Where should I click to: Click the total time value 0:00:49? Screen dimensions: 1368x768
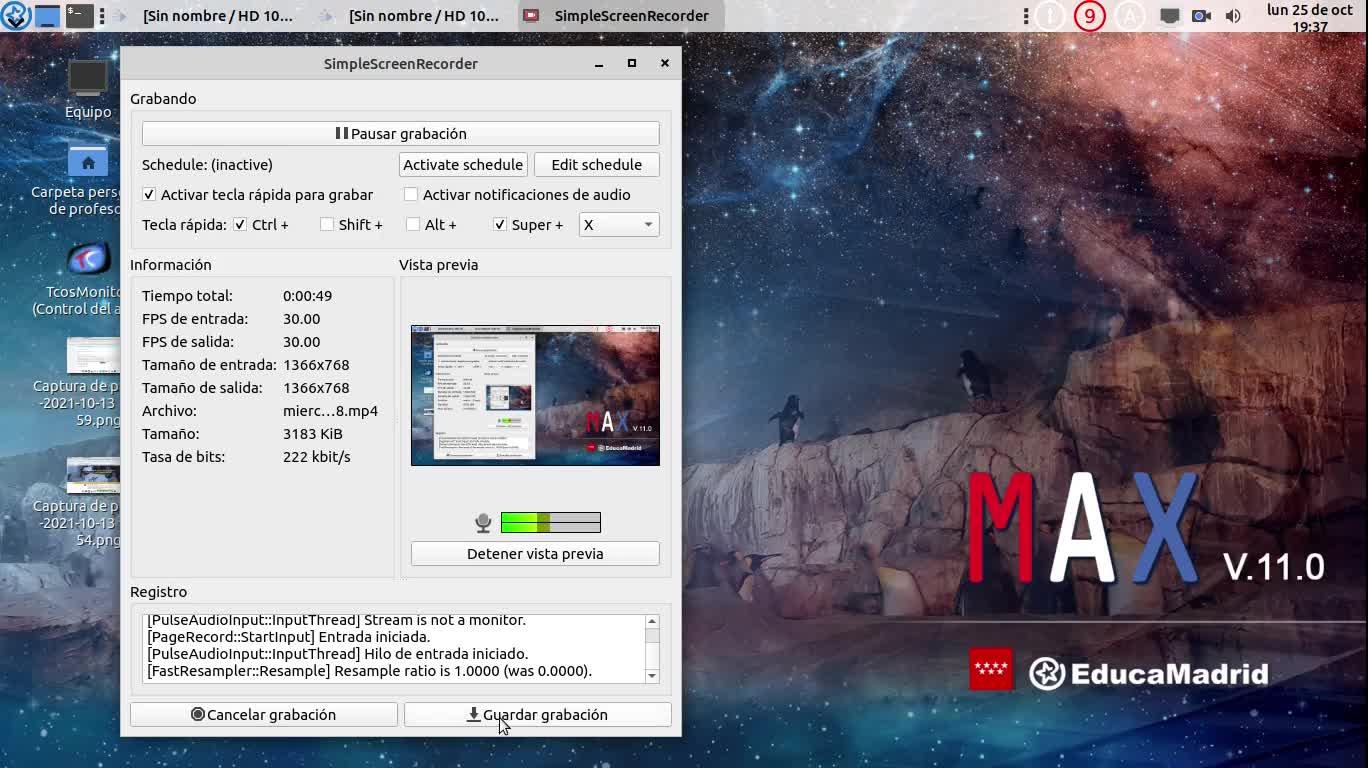pyautogui.click(x=308, y=296)
